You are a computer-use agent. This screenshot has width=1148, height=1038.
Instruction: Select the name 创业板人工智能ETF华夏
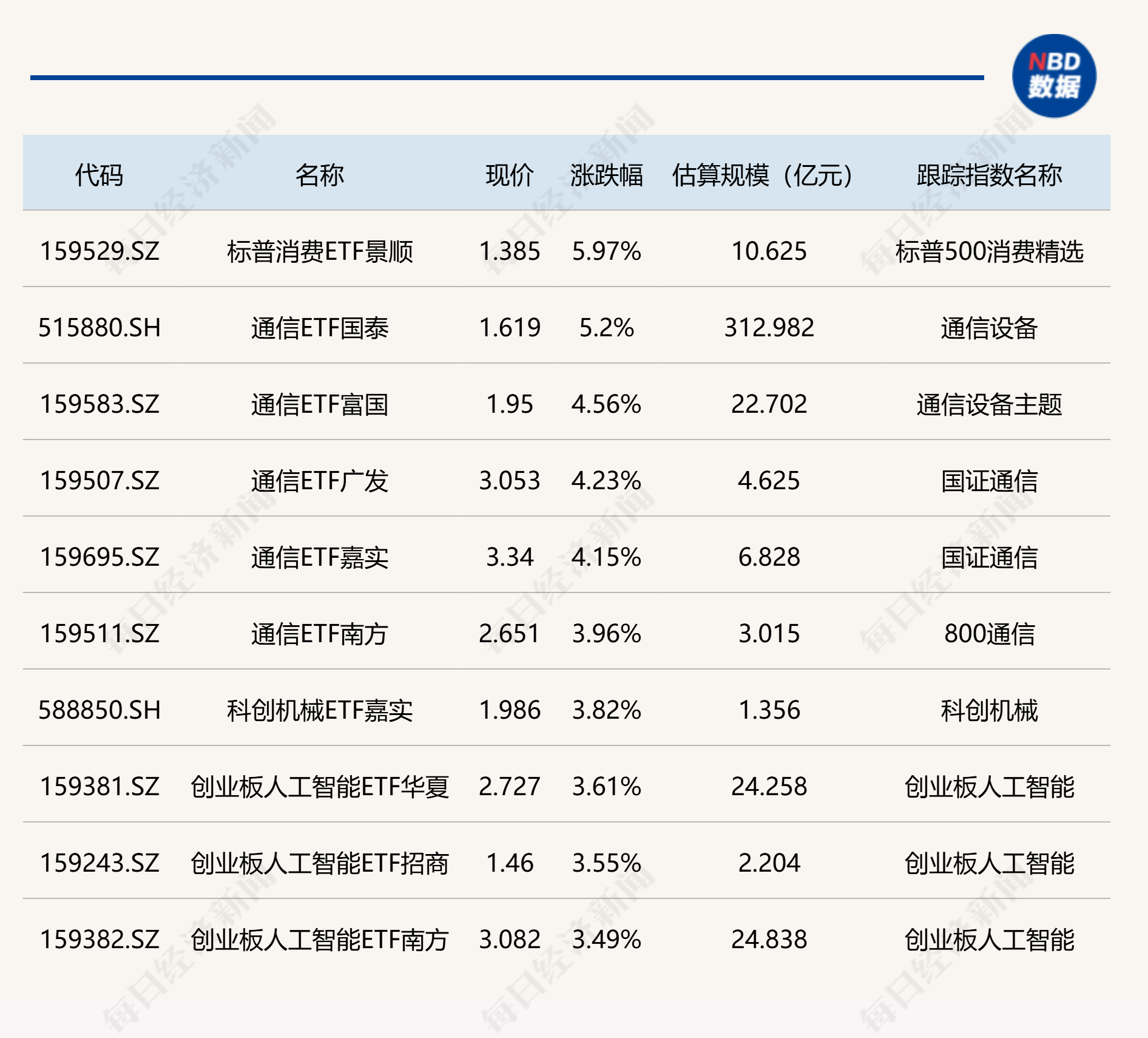(320, 787)
